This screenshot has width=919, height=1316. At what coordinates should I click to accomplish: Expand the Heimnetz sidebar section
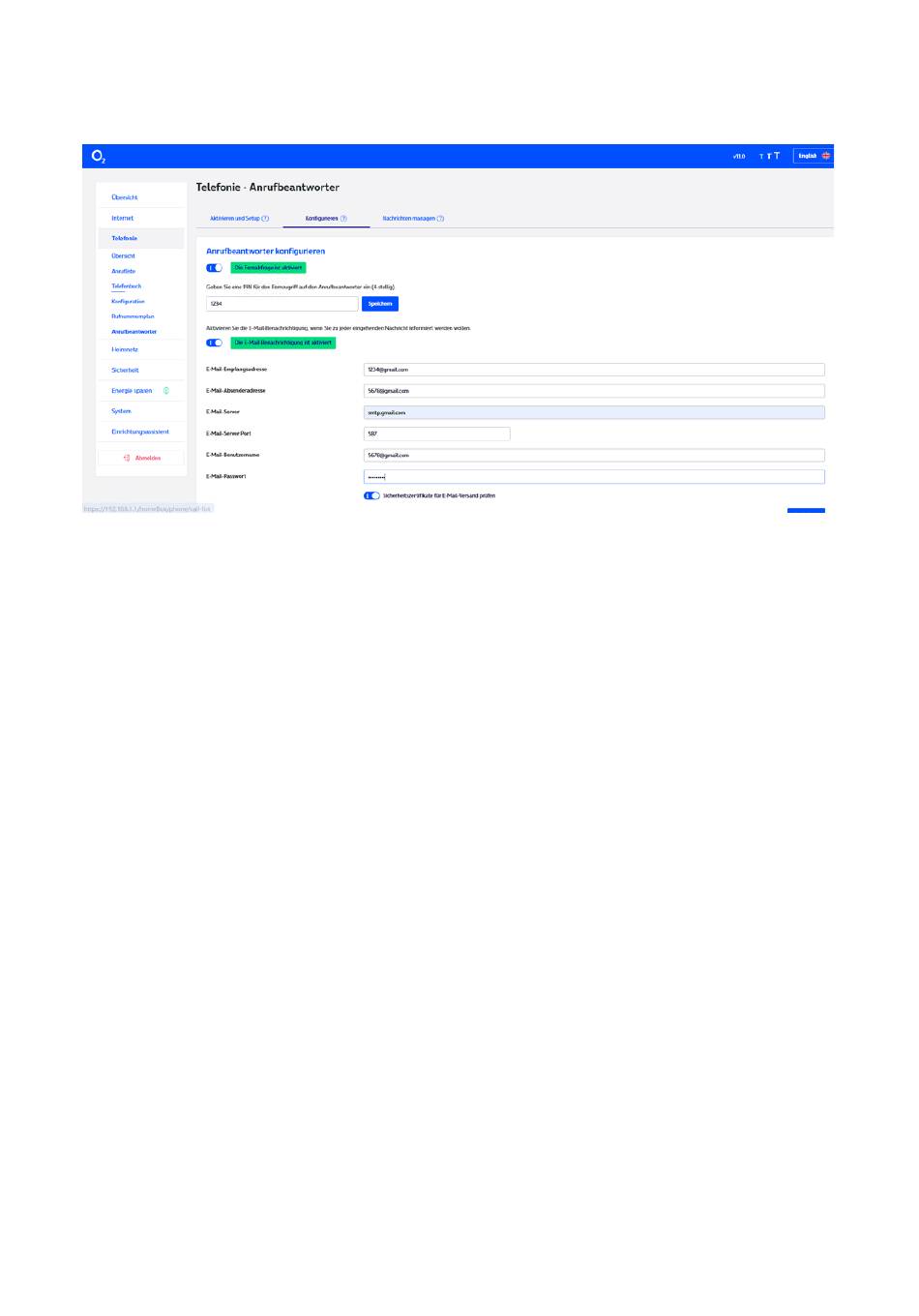[x=125, y=349]
